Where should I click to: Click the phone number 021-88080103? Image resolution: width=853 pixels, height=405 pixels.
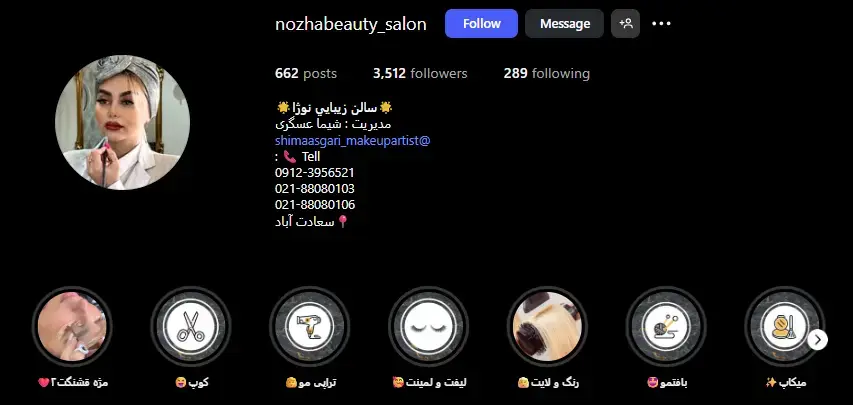click(315, 189)
